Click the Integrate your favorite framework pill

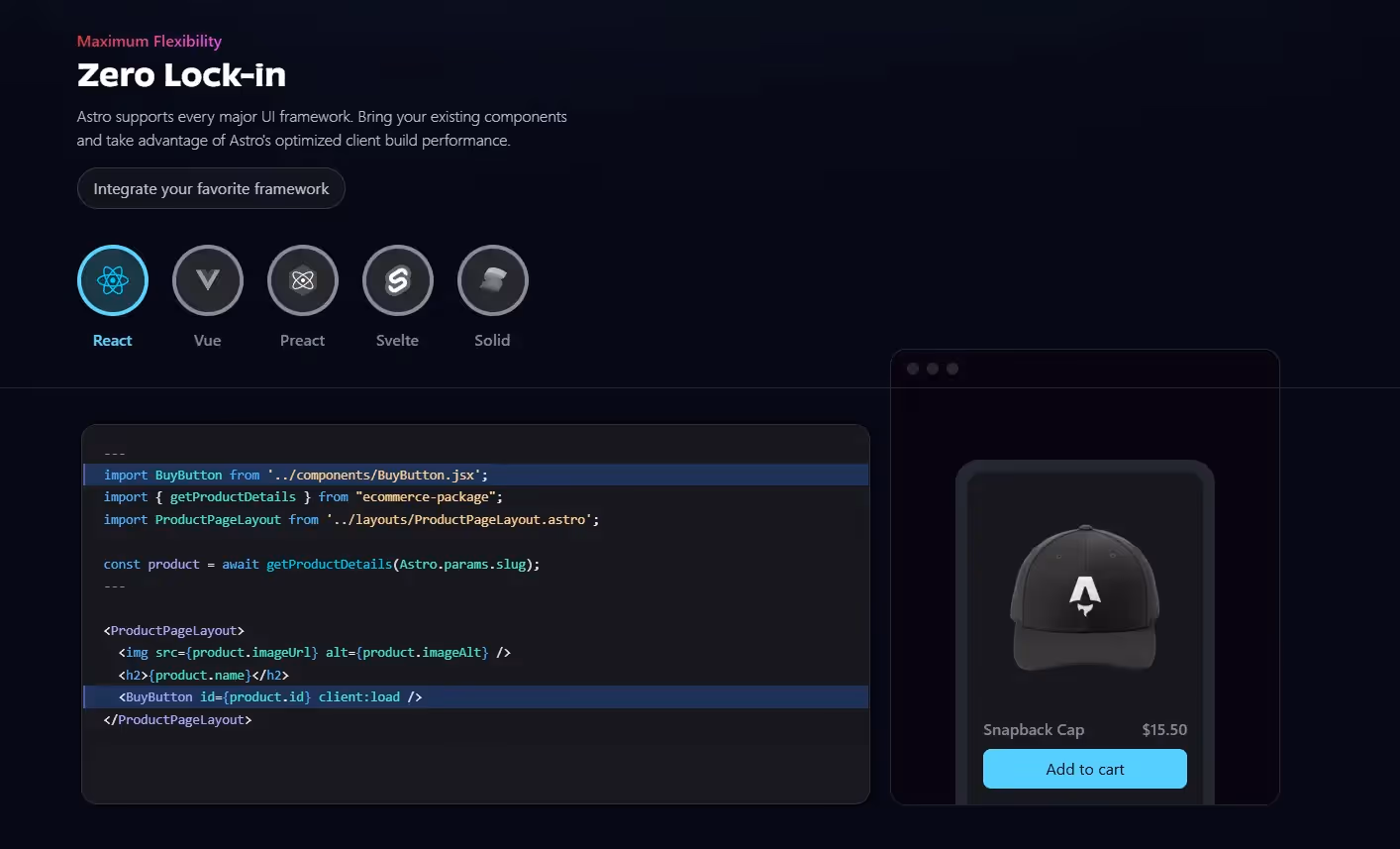coord(211,188)
